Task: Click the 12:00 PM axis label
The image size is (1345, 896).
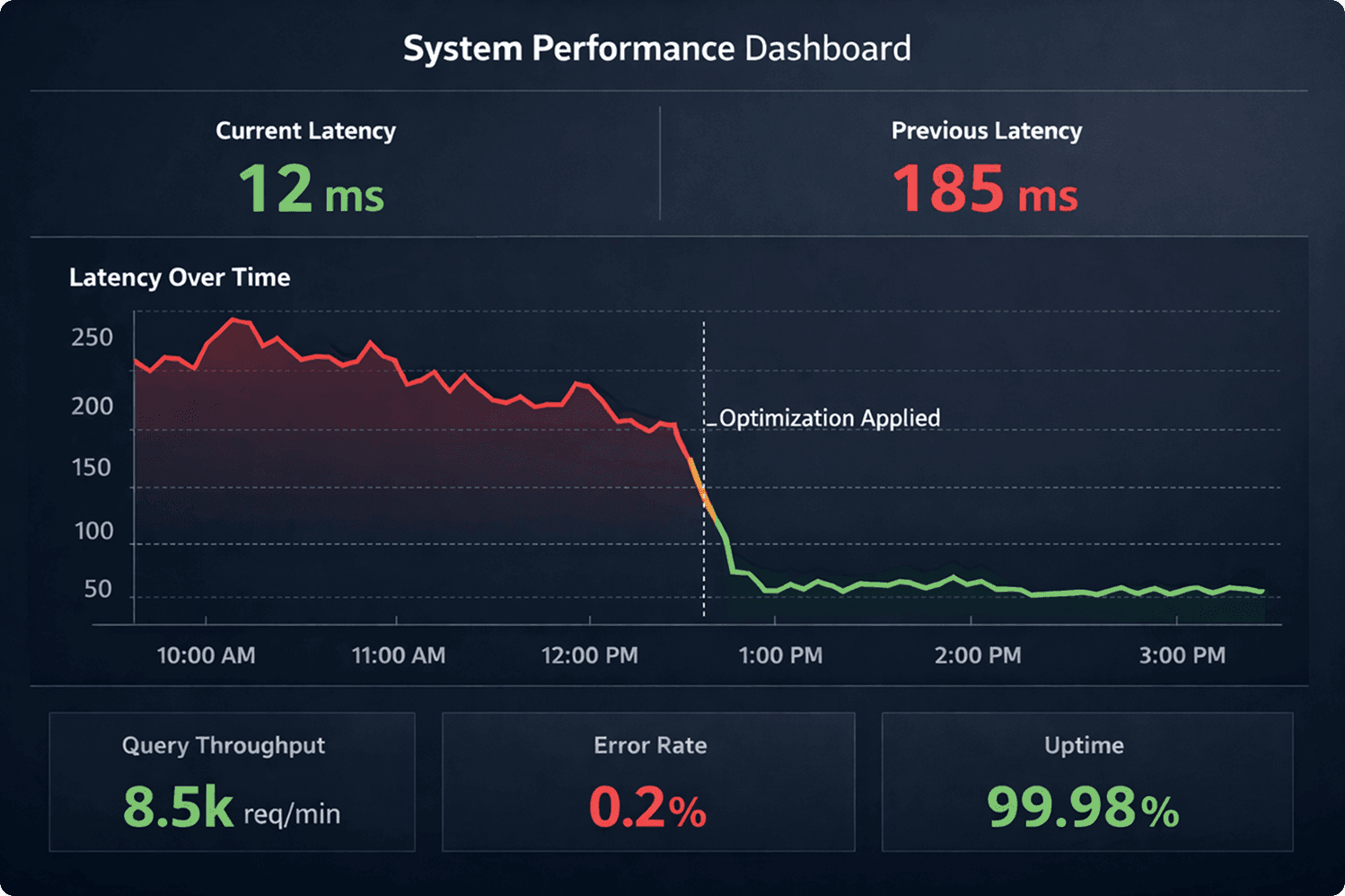Action: (x=590, y=655)
